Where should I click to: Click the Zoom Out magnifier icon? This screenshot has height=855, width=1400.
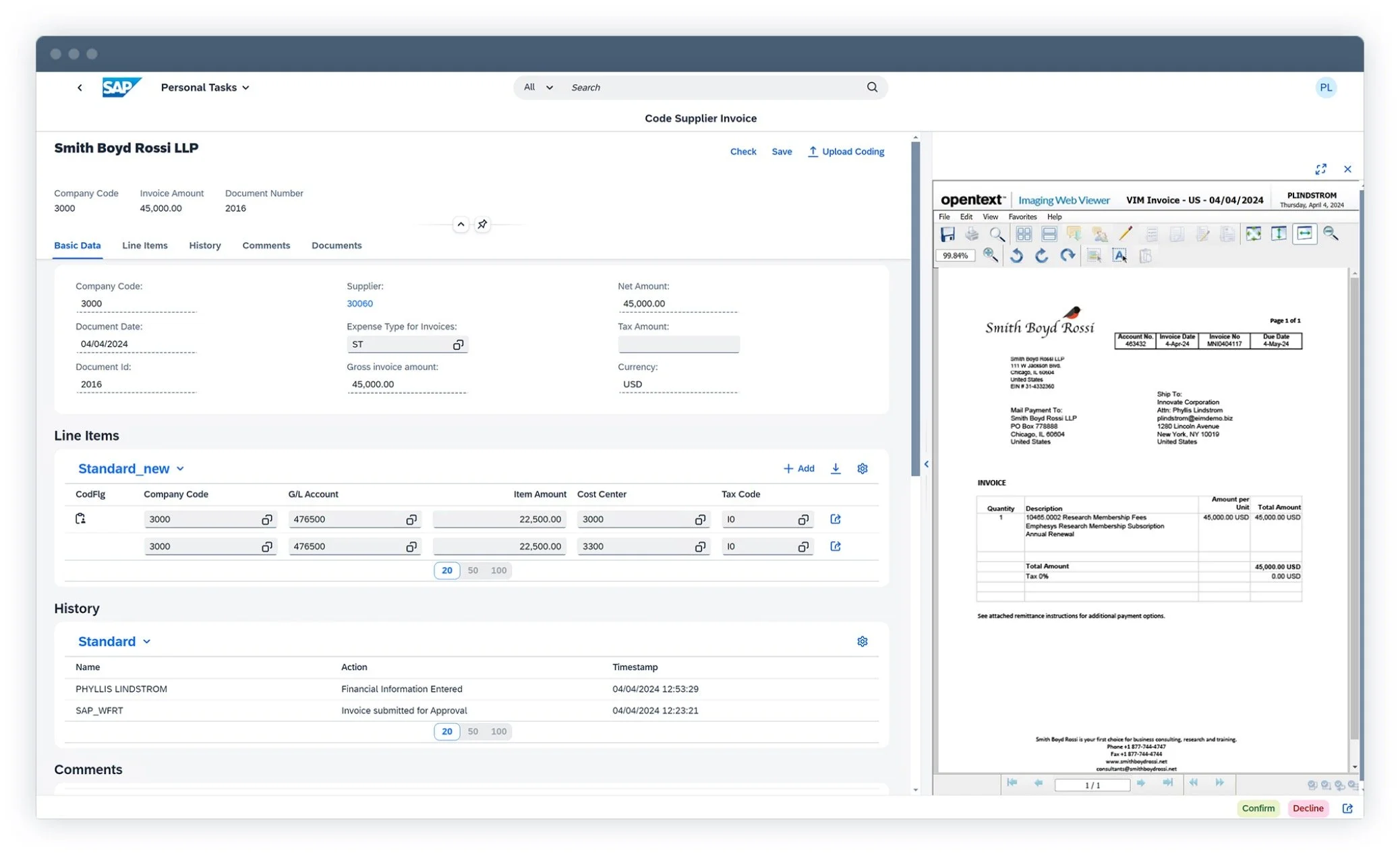click(x=1331, y=234)
